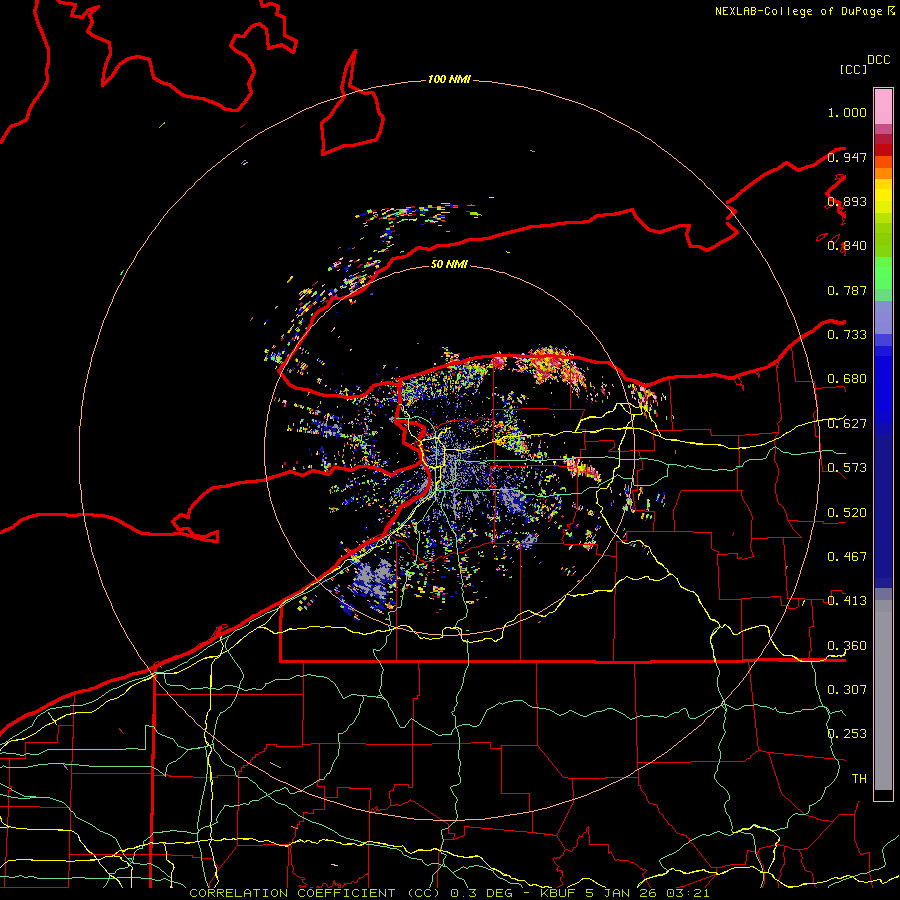Image resolution: width=900 pixels, height=900 pixels.
Task: Select the 0.947 color scale value
Action: click(x=847, y=157)
